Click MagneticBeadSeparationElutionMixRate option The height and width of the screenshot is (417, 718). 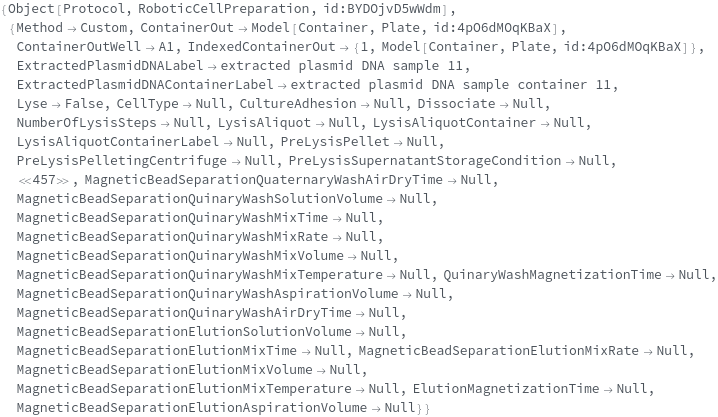click(x=498, y=351)
